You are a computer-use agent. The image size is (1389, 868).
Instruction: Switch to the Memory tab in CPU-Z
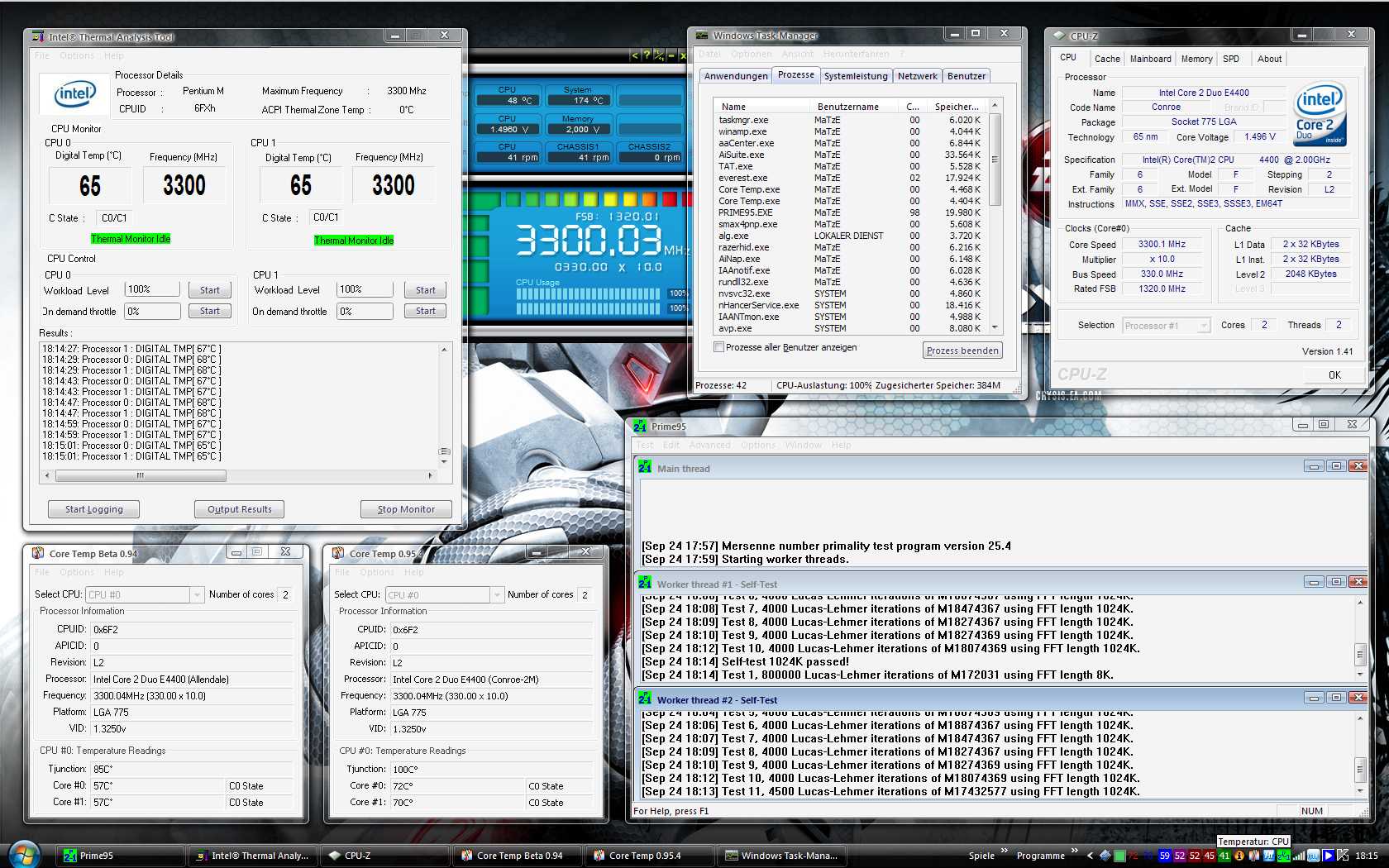coord(1197,59)
